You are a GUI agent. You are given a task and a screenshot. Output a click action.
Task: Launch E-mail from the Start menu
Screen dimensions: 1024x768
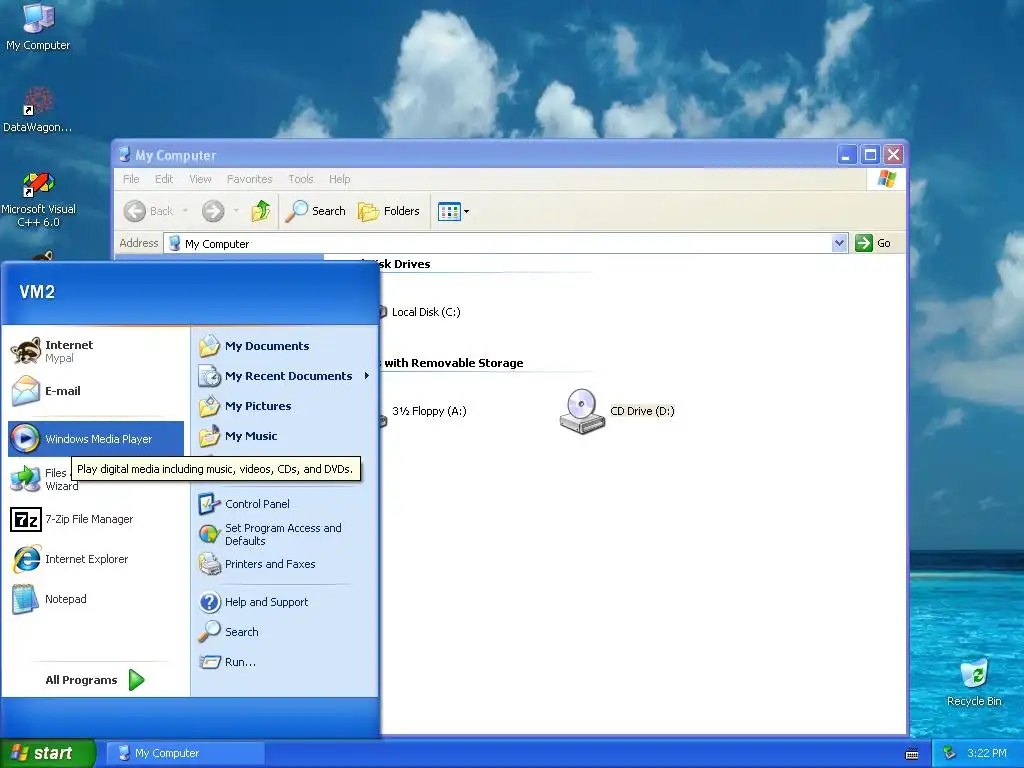tap(96, 391)
